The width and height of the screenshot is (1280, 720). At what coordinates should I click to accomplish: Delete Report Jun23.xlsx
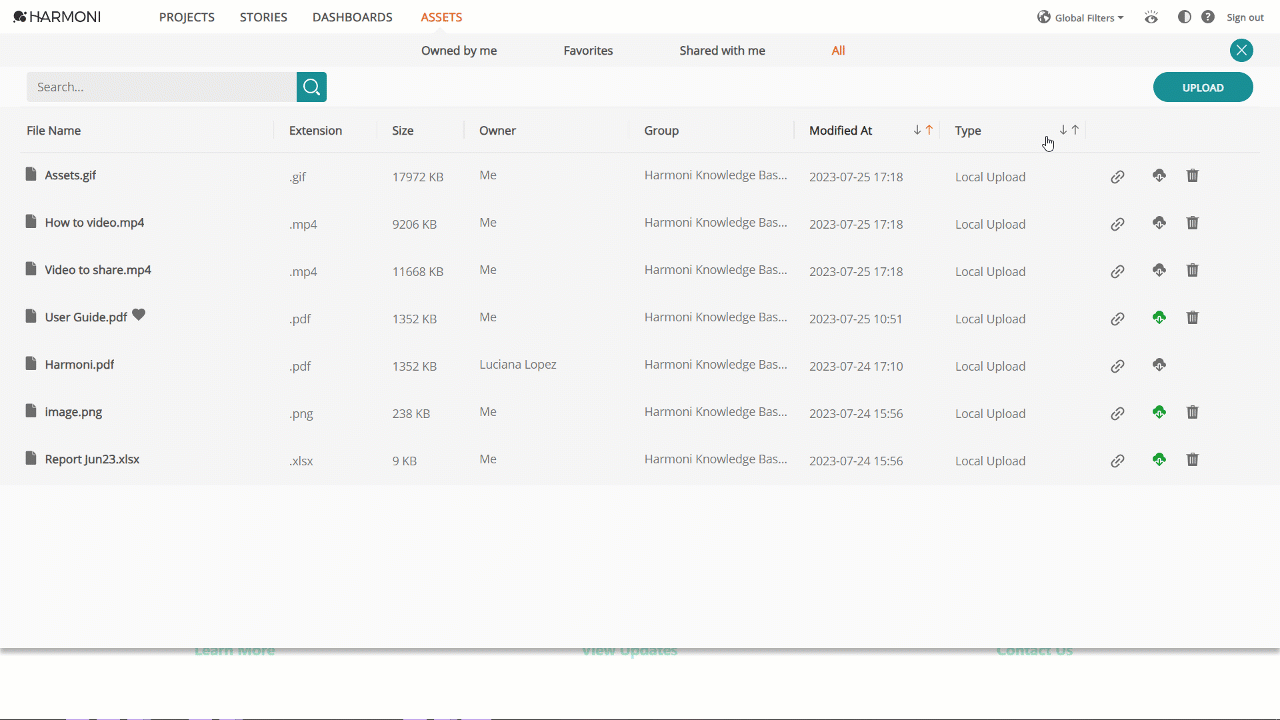(x=1192, y=460)
